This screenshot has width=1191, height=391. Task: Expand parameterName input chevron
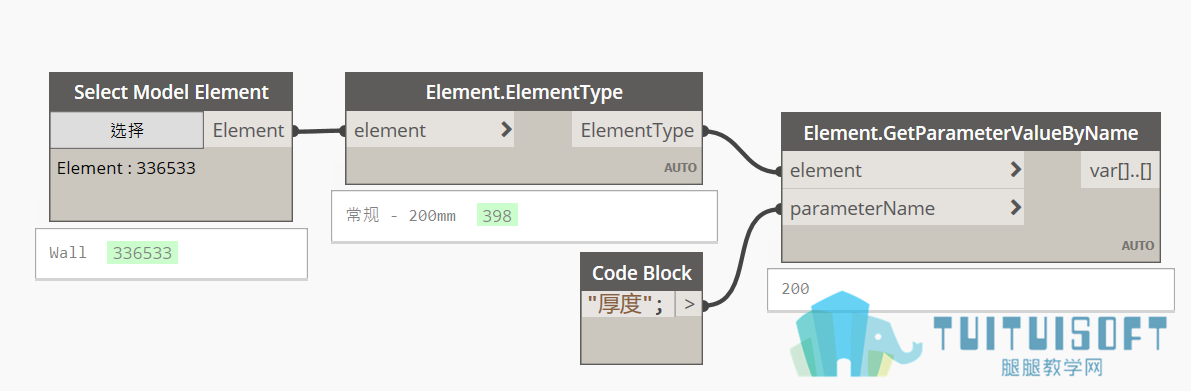point(1016,207)
